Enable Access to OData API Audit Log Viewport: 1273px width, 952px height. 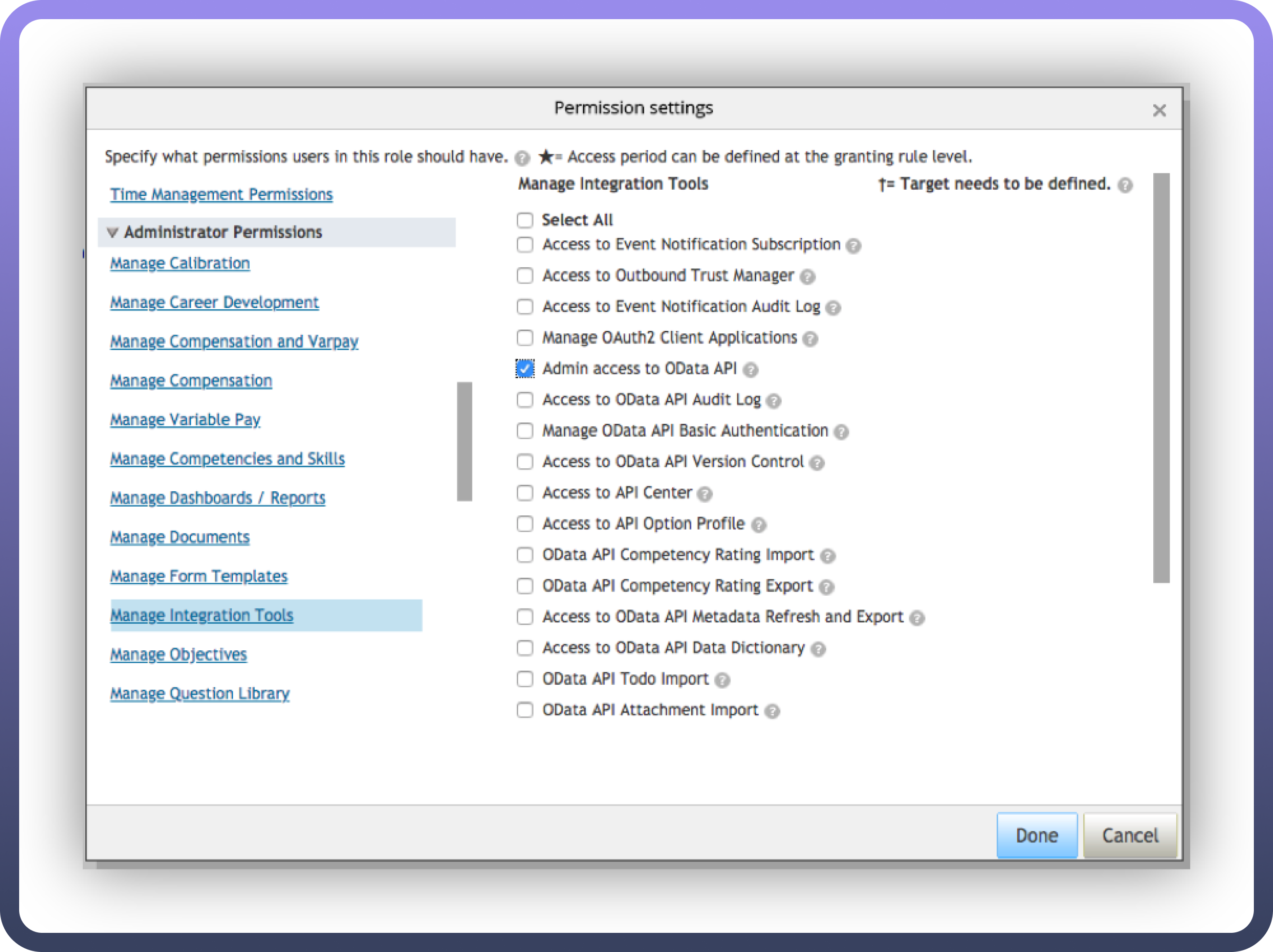tap(525, 399)
